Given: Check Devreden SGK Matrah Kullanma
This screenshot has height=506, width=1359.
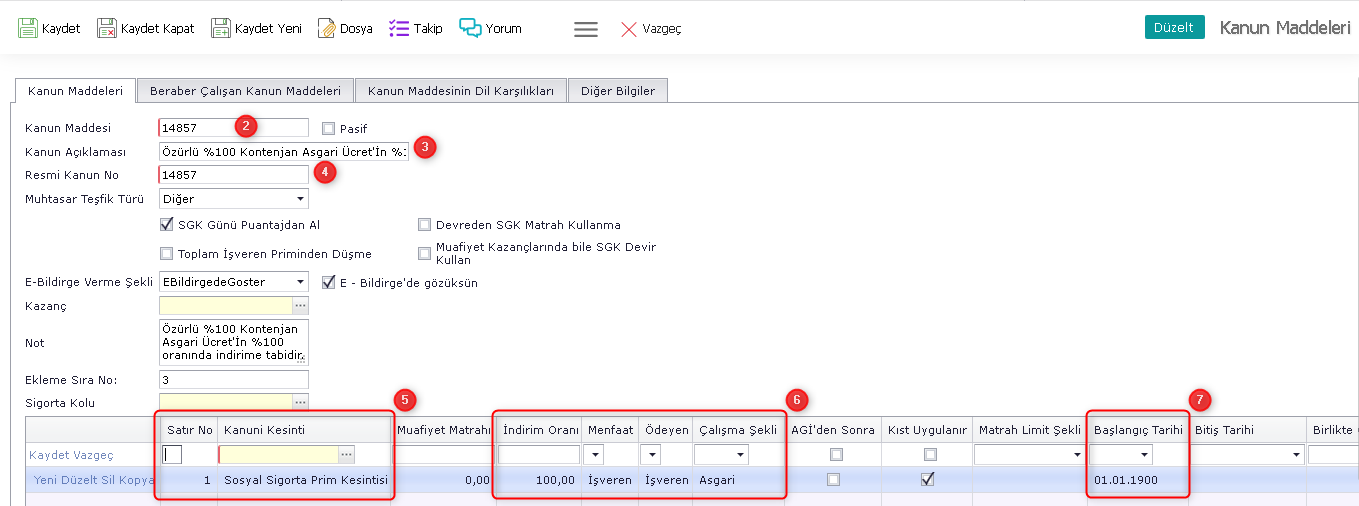Looking at the screenshot, I should (425, 225).
